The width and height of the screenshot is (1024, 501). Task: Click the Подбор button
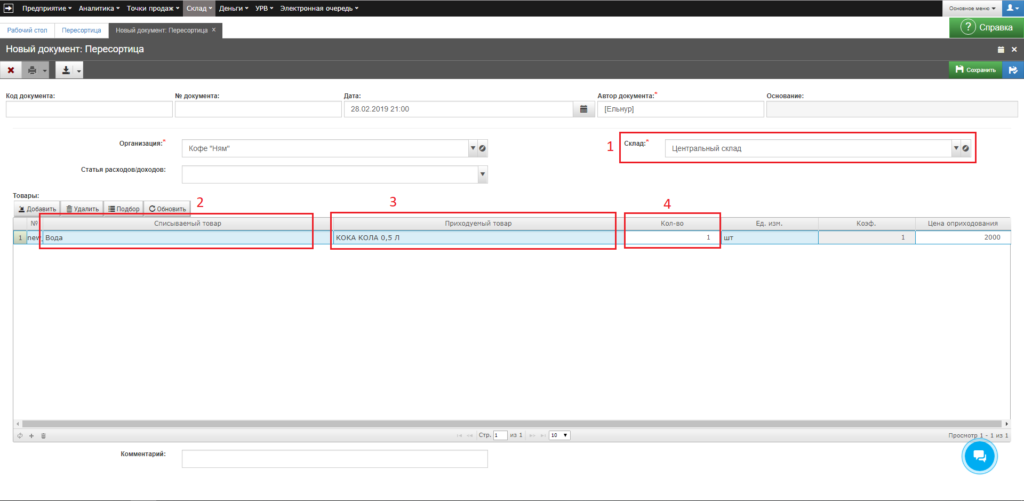coord(123,208)
